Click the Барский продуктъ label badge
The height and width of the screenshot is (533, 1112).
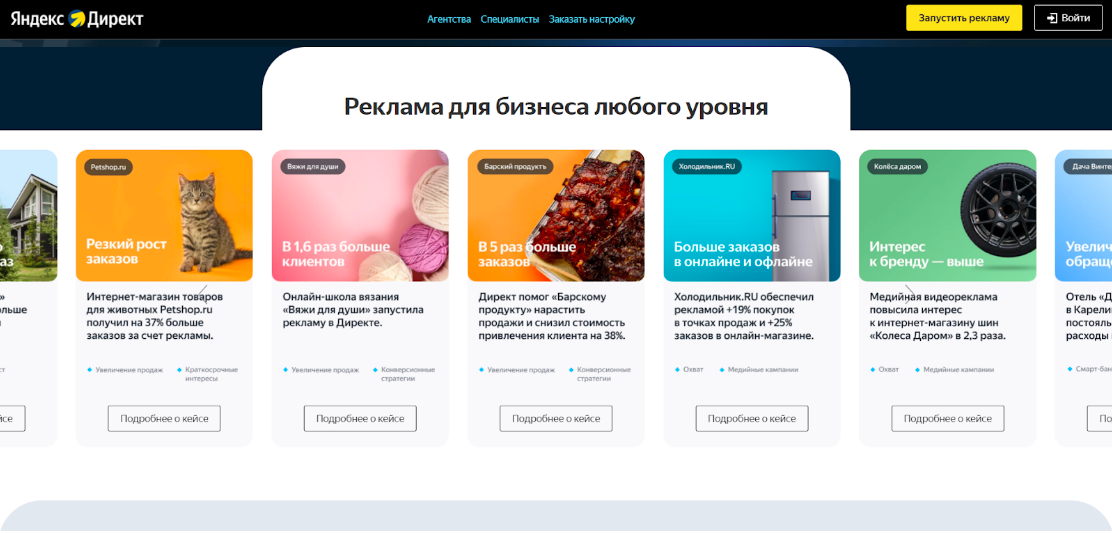coord(514,167)
